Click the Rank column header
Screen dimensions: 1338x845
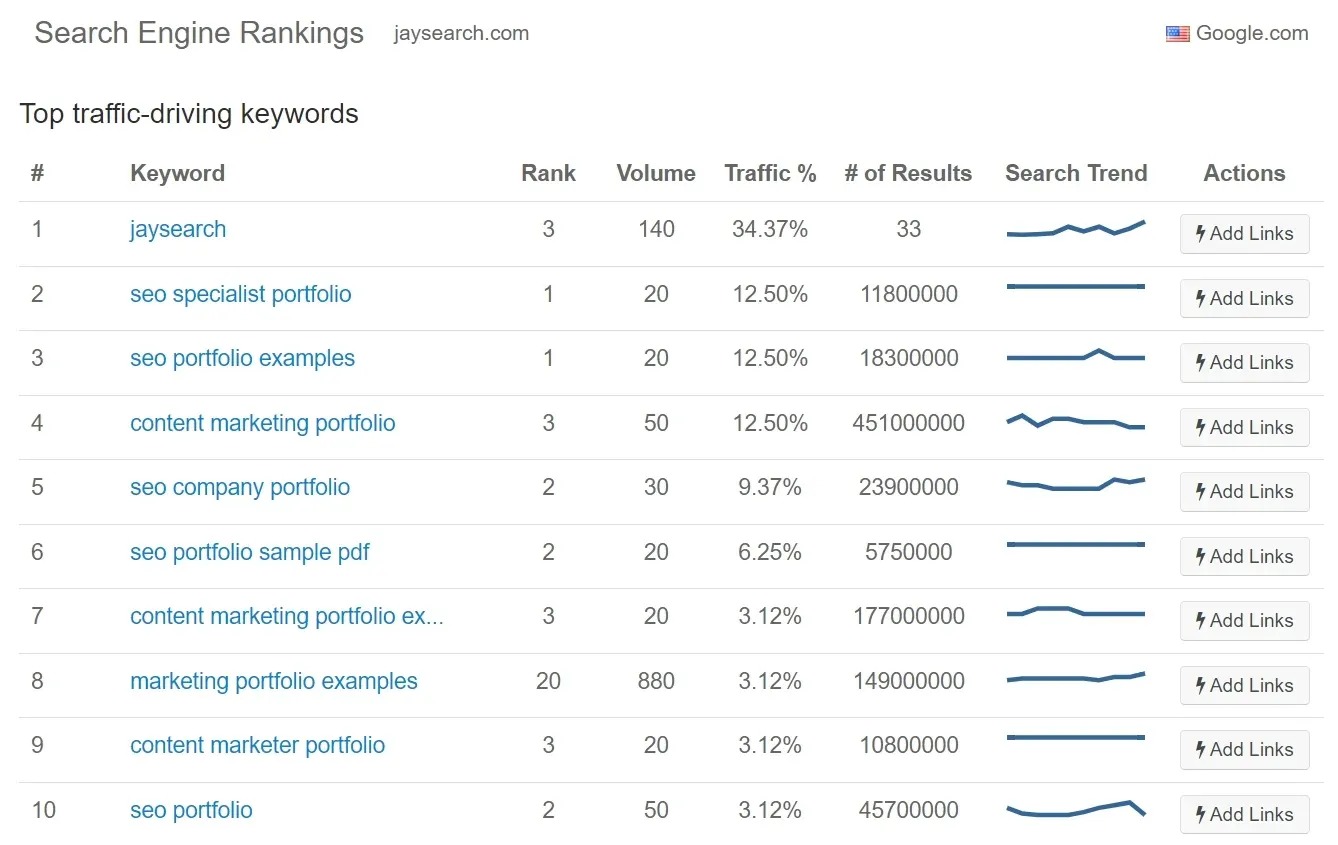548,173
